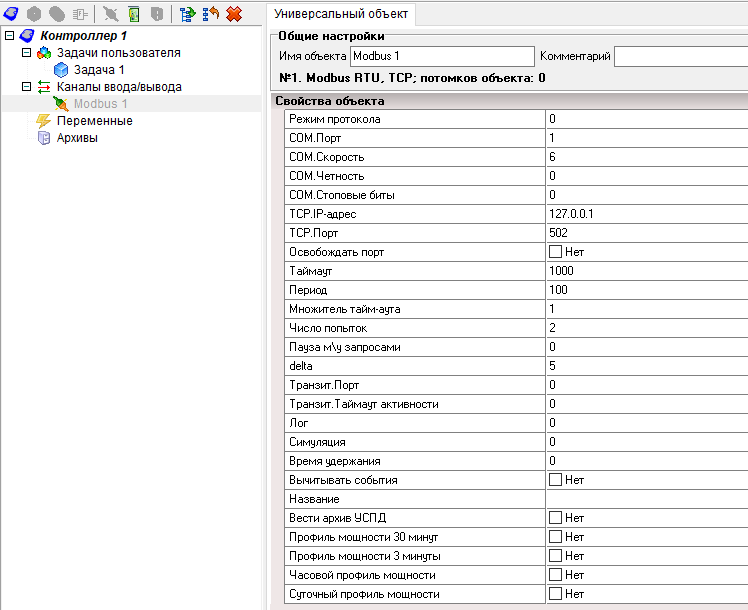Select the COM.Скорость value 6
Screen dimensions: 748x610
click(647, 157)
